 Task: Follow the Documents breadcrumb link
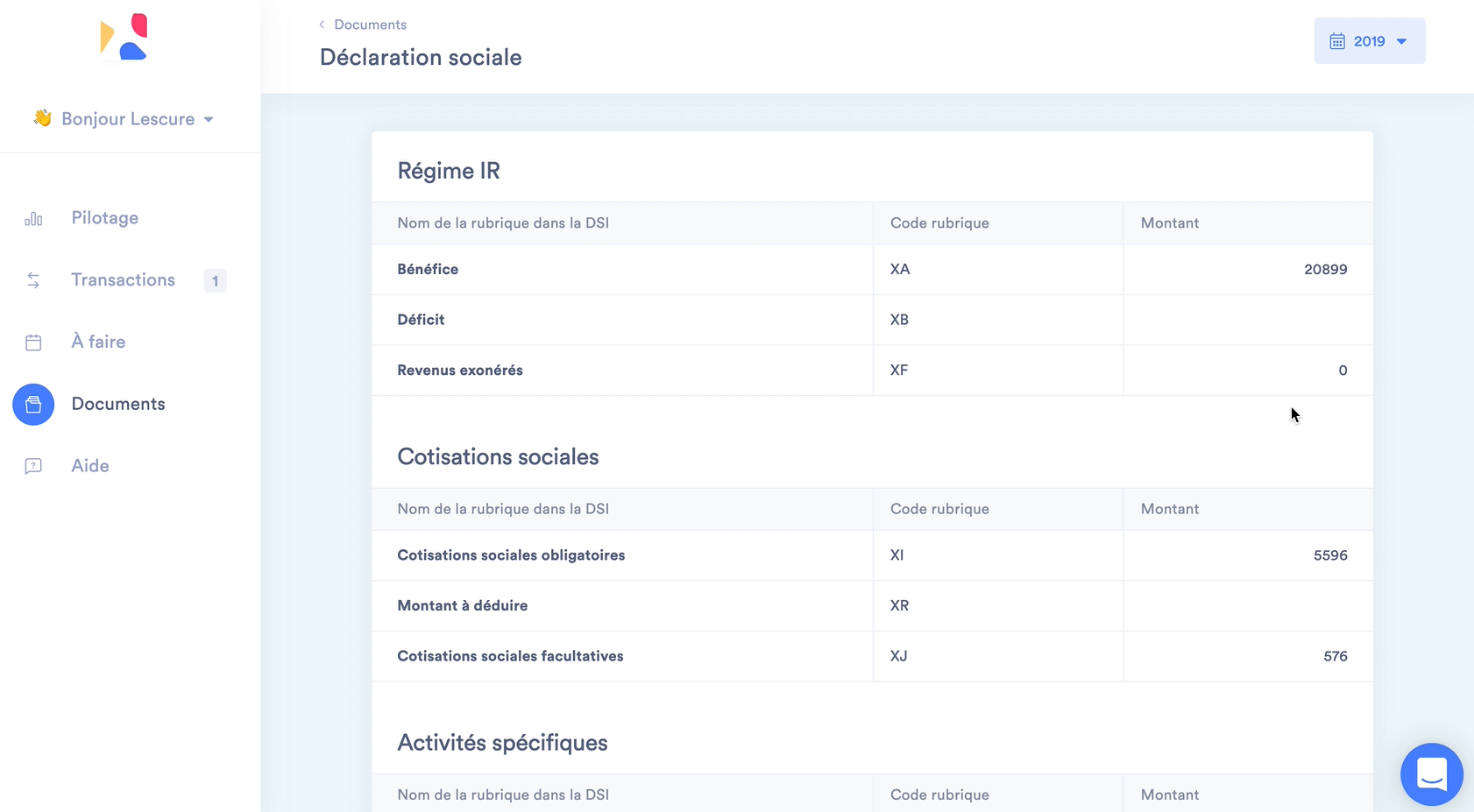coord(370,25)
